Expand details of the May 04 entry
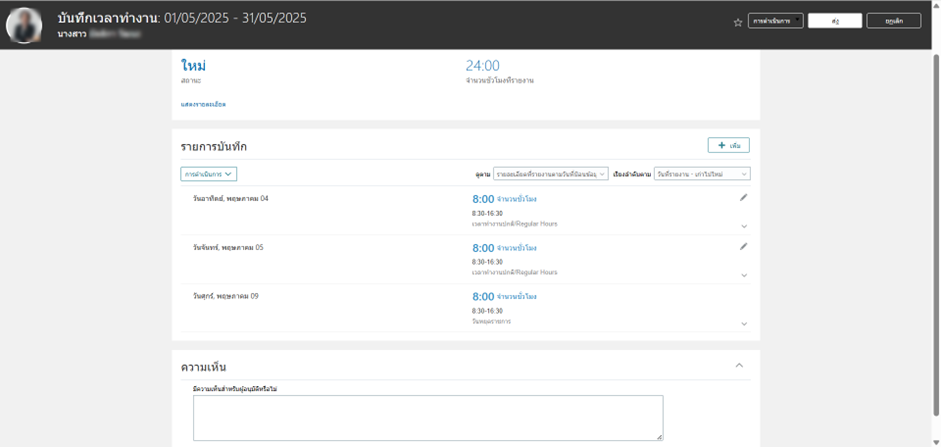 point(744,226)
